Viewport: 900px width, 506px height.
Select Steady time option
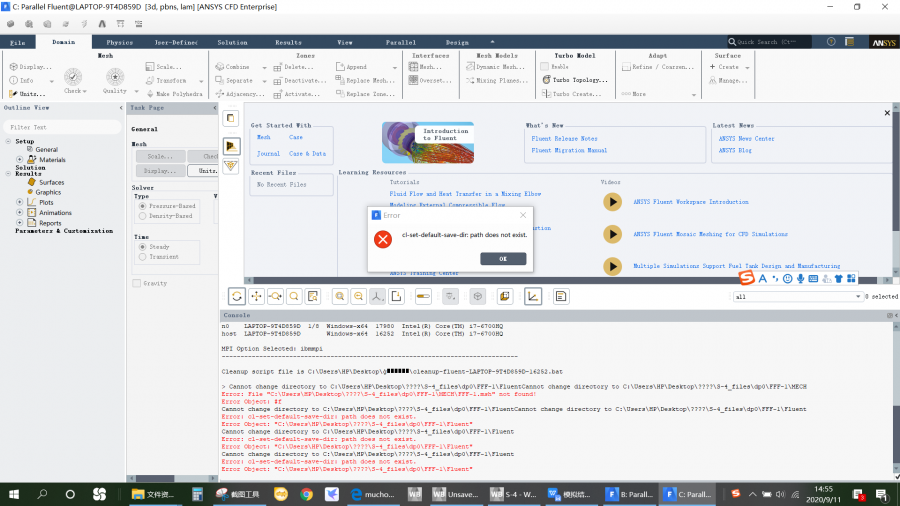coord(142,247)
